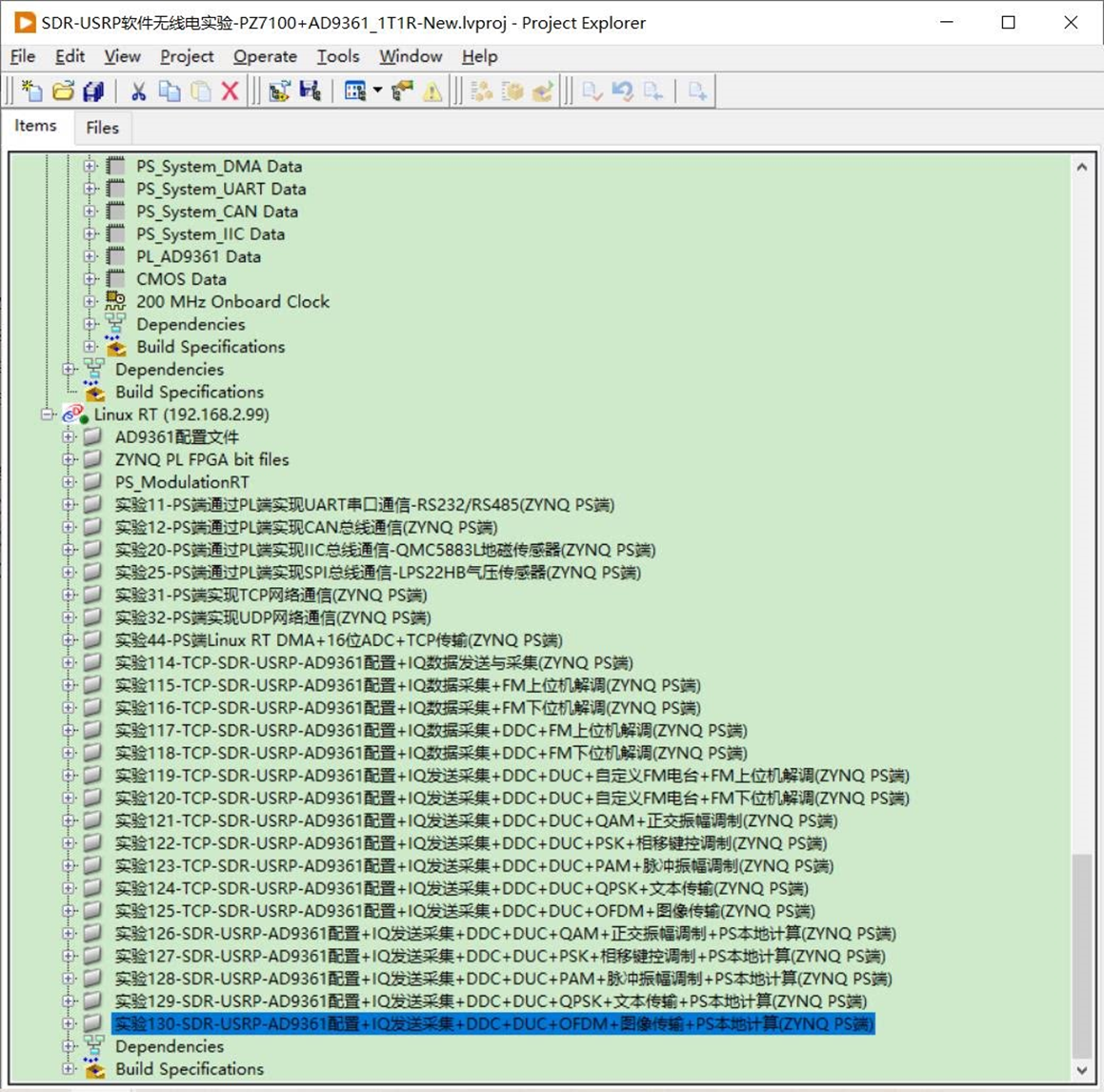The width and height of the screenshot is (1104, 1092).
Task: Click the Deploy package toolbar icon
Action: (512, 91)
